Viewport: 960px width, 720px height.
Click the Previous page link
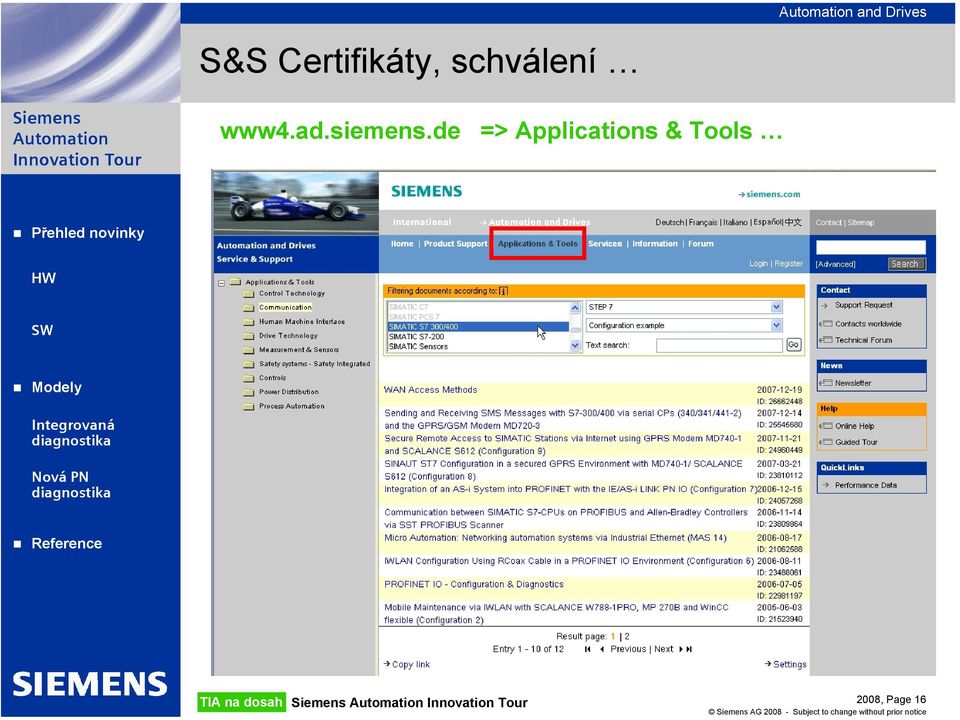pos(628,649)
